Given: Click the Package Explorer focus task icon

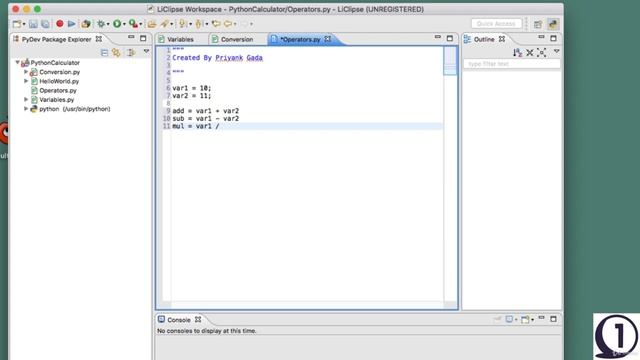Looking at the screenshot, I should [131, 53].
